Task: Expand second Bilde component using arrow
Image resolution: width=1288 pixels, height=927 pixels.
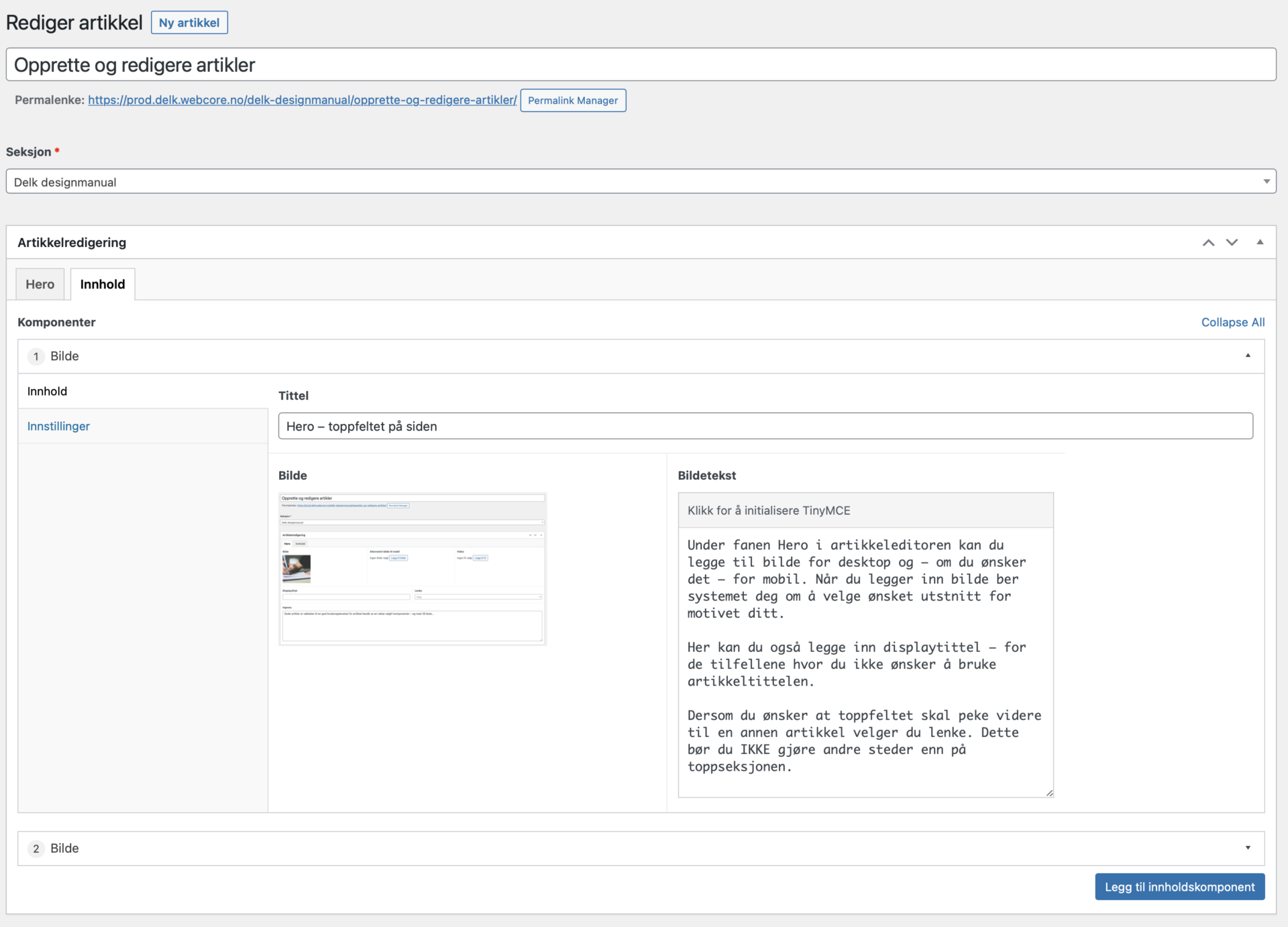Action: pos(1248,848)
